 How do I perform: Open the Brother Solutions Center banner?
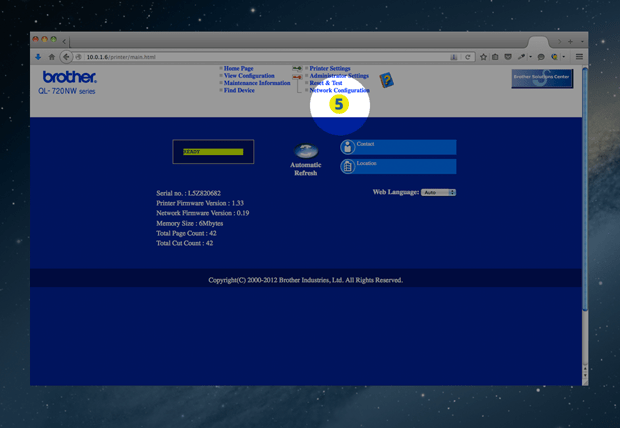[542, 79]
